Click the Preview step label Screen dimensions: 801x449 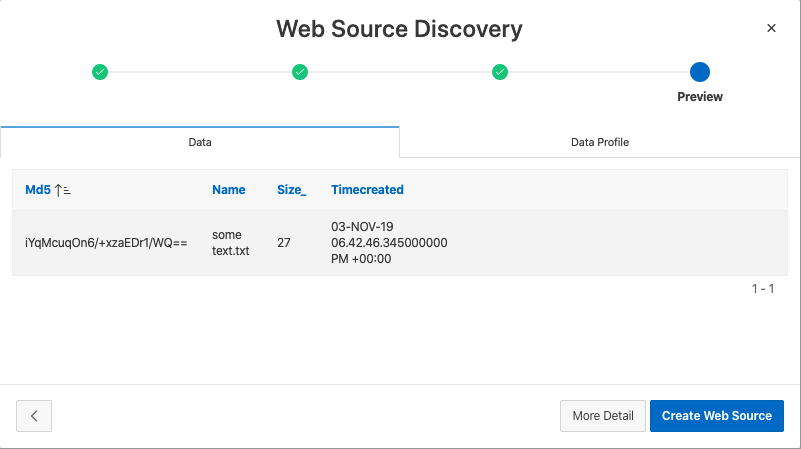700,97
